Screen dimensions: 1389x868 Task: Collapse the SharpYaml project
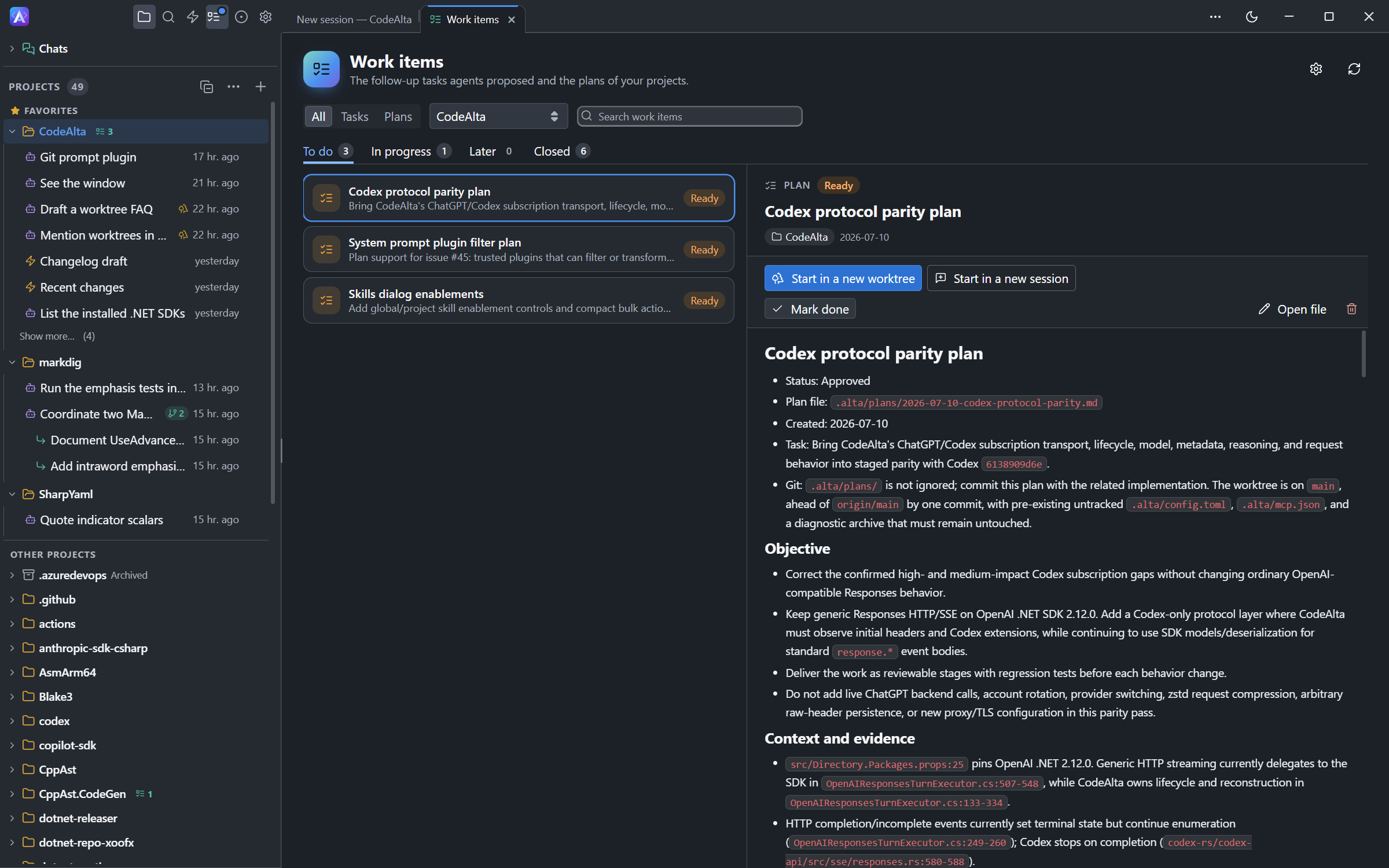point(12,494)
